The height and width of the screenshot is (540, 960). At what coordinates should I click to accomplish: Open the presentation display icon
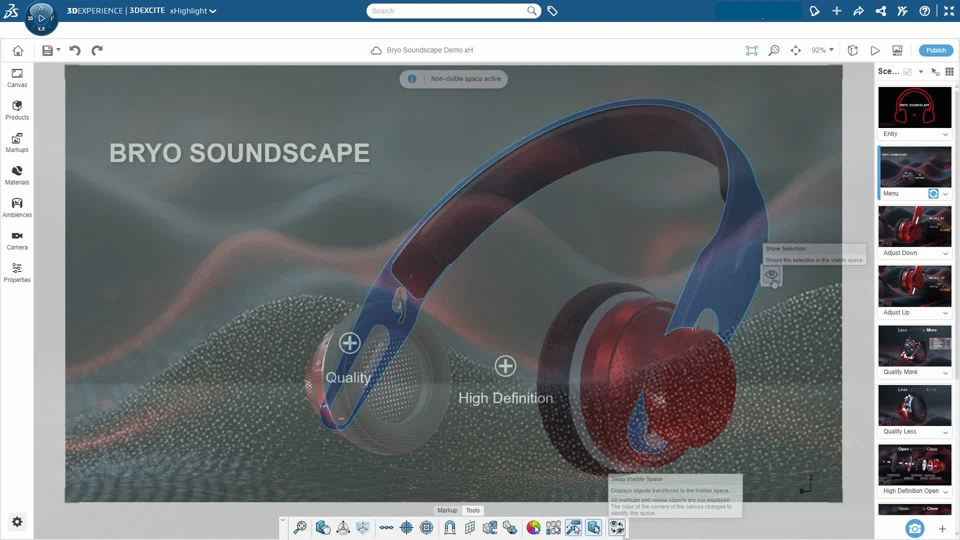[897, 50]
